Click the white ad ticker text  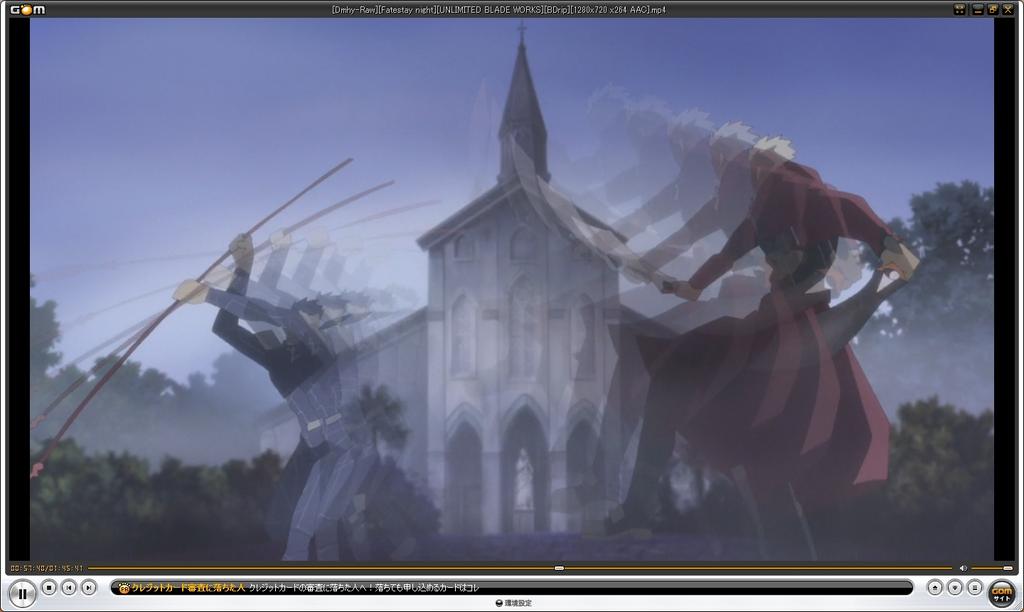(364, 588)
